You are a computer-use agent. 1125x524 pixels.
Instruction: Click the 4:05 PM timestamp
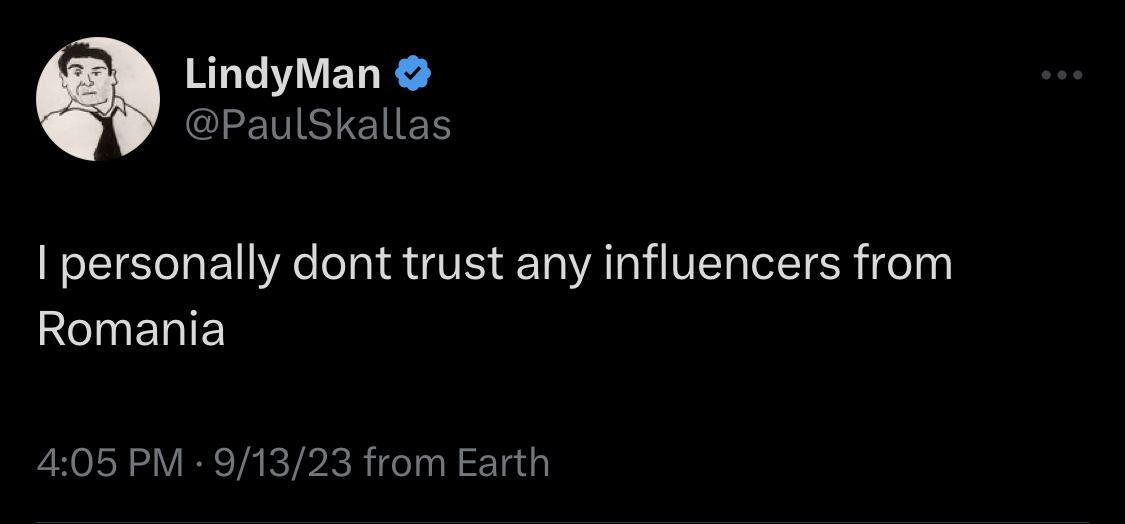point(110,463)
